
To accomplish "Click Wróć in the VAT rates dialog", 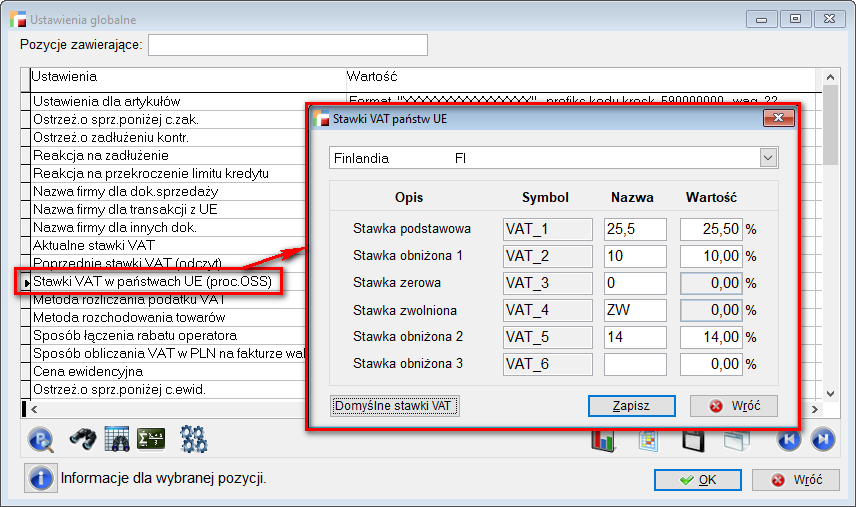I will point(733,406).
